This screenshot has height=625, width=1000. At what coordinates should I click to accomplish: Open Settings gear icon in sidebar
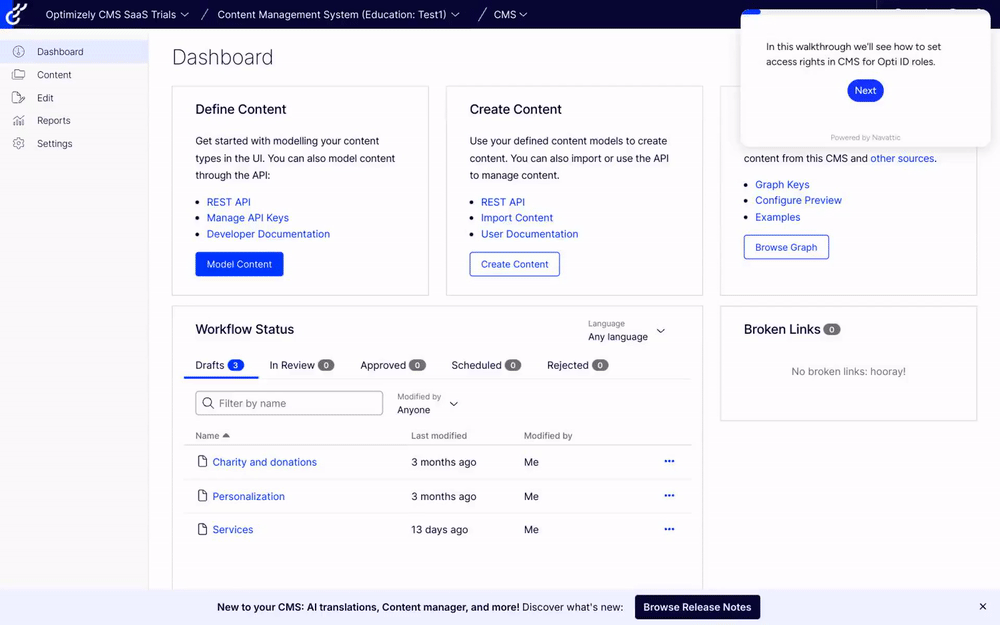[x=18, y=144]
